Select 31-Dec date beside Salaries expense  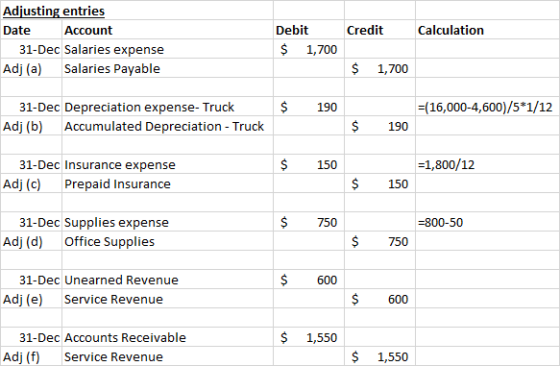click(31, 49)
